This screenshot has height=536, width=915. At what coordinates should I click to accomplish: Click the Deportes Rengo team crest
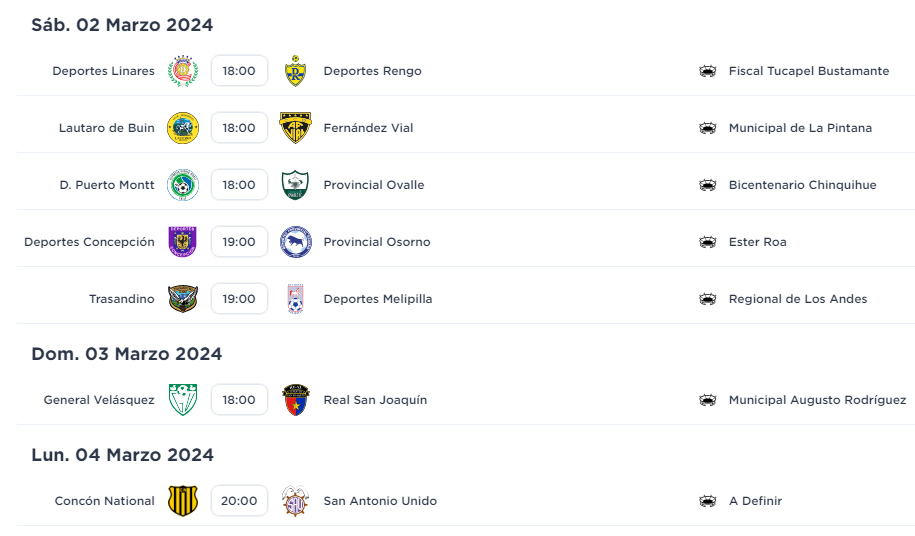[x=295, y=71]
